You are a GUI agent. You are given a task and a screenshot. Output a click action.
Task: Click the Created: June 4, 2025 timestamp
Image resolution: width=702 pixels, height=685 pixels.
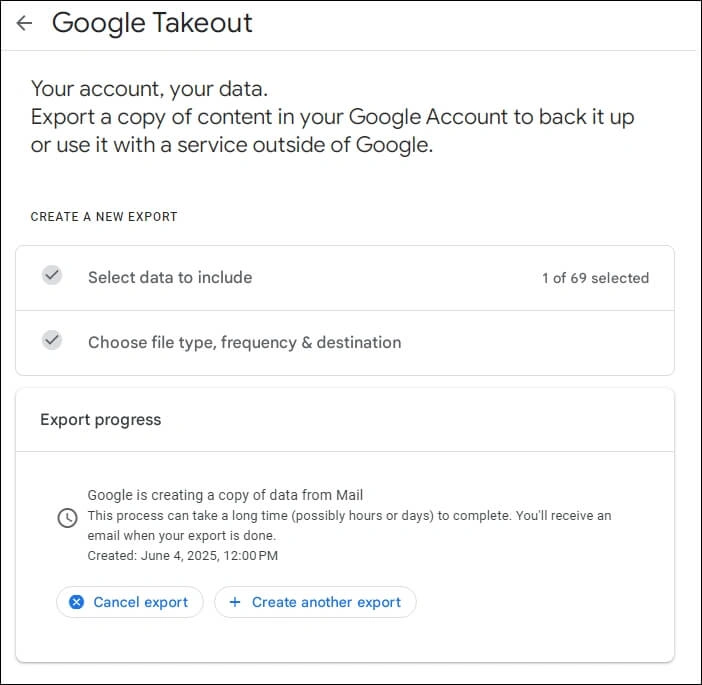click(x=183, y=556)
